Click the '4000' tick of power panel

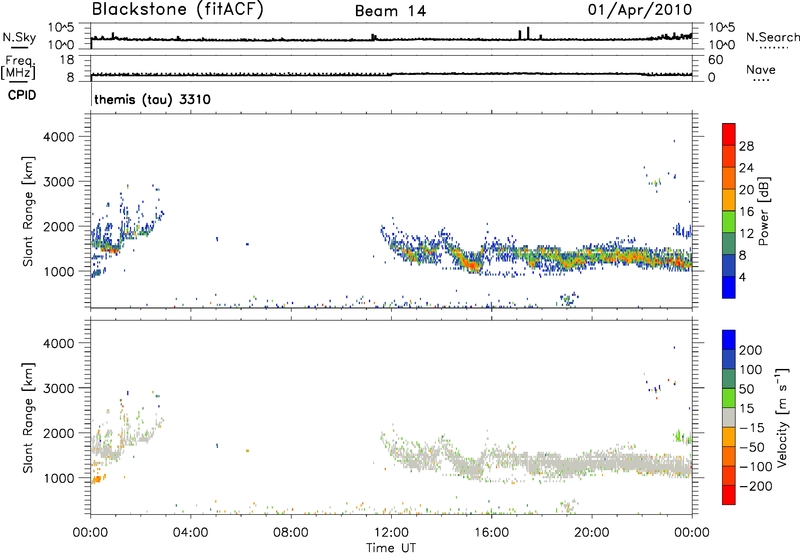(59, 137)
